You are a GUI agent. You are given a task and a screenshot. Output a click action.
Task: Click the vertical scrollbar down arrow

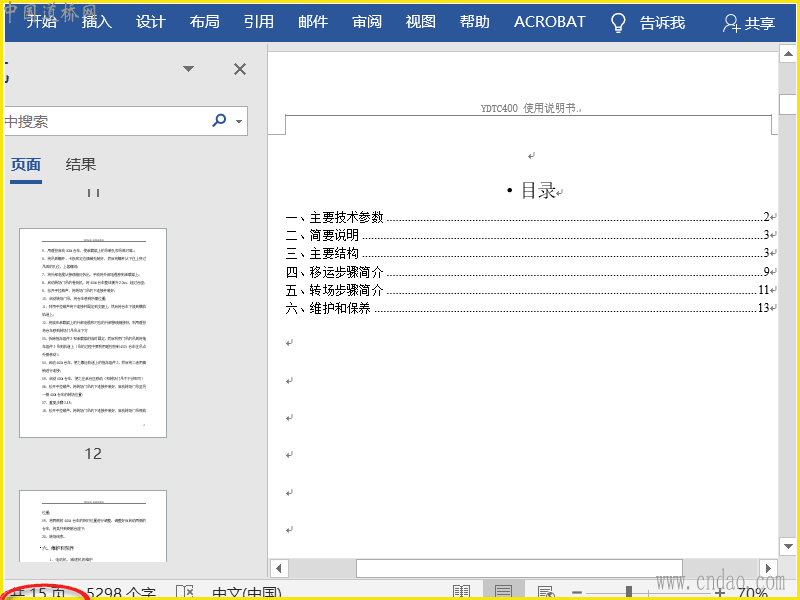pos(788,546)
